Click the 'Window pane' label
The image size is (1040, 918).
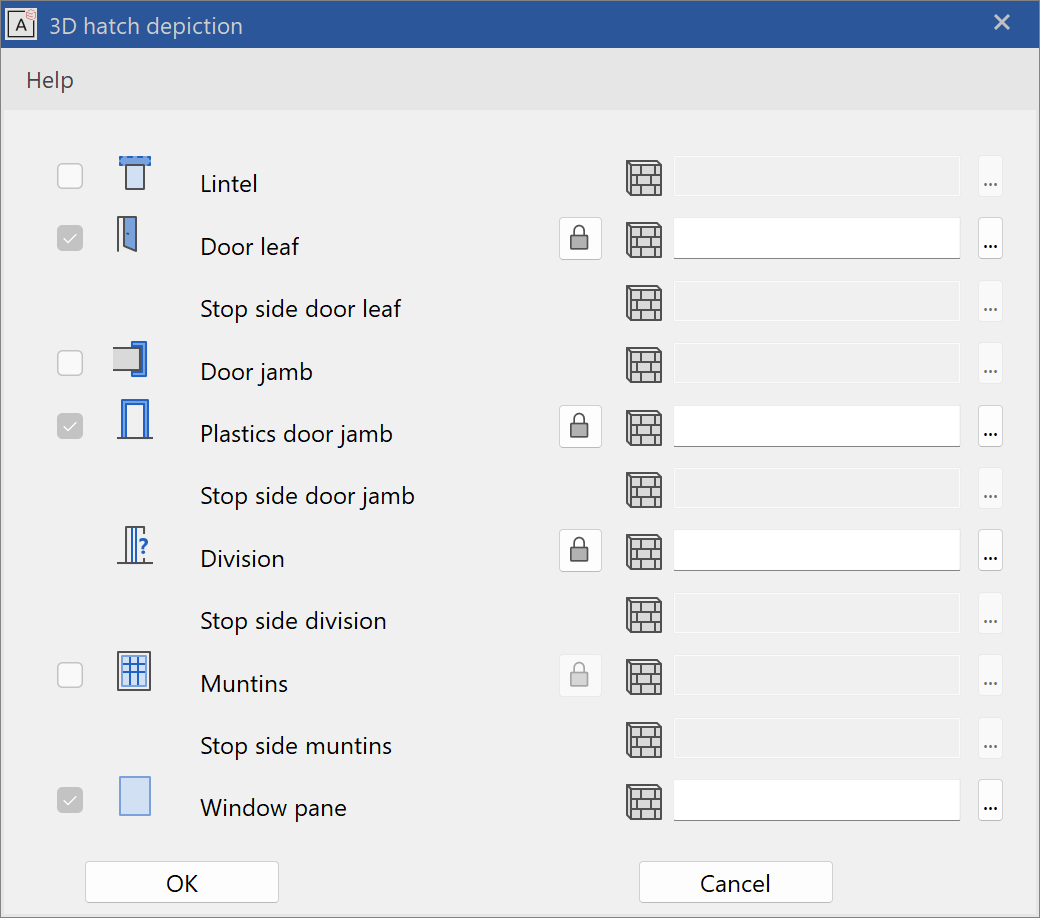[273, 809]
